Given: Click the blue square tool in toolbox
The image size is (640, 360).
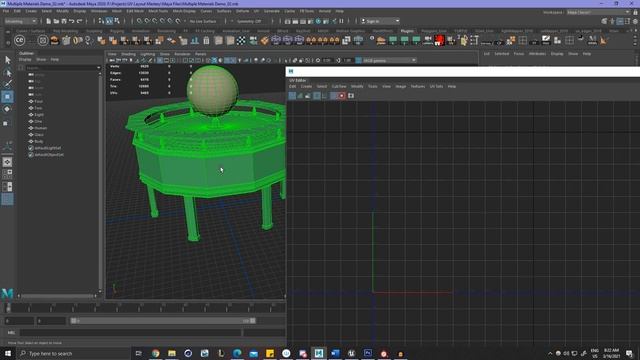Looking at the screenshot, I should (x=7, y=97).
